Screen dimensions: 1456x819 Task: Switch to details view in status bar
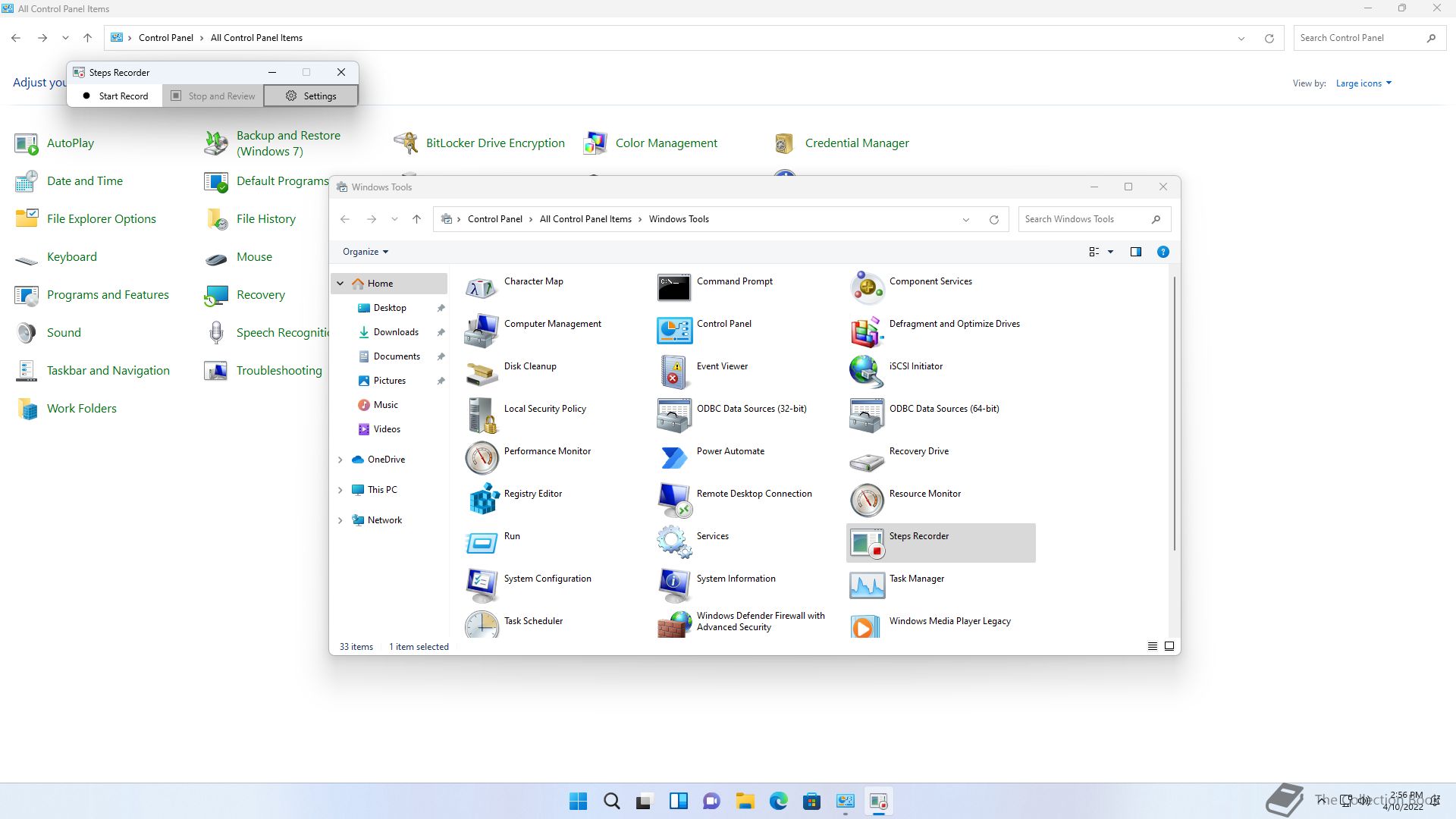coord(1152,646)
